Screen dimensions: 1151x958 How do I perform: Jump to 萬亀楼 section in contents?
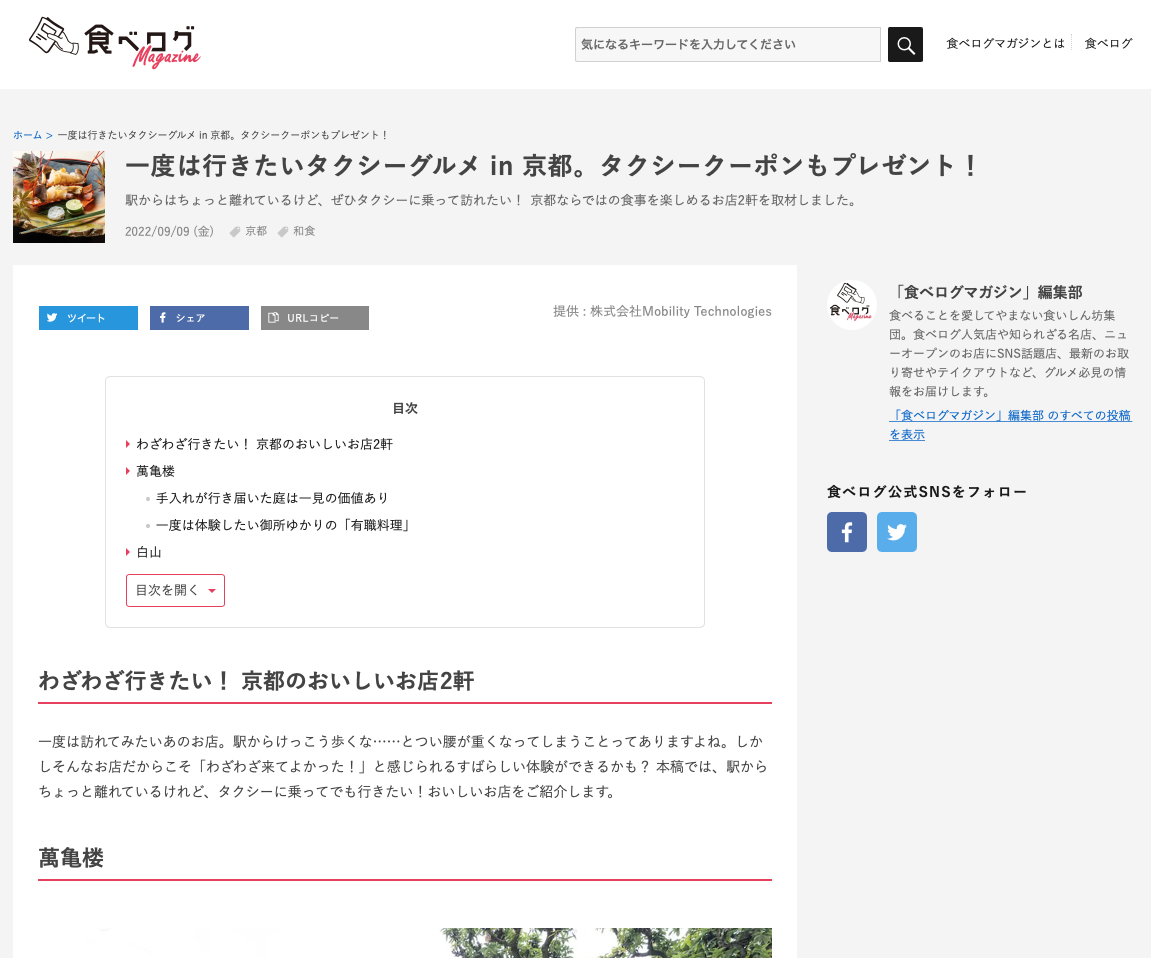pos(155,471)
